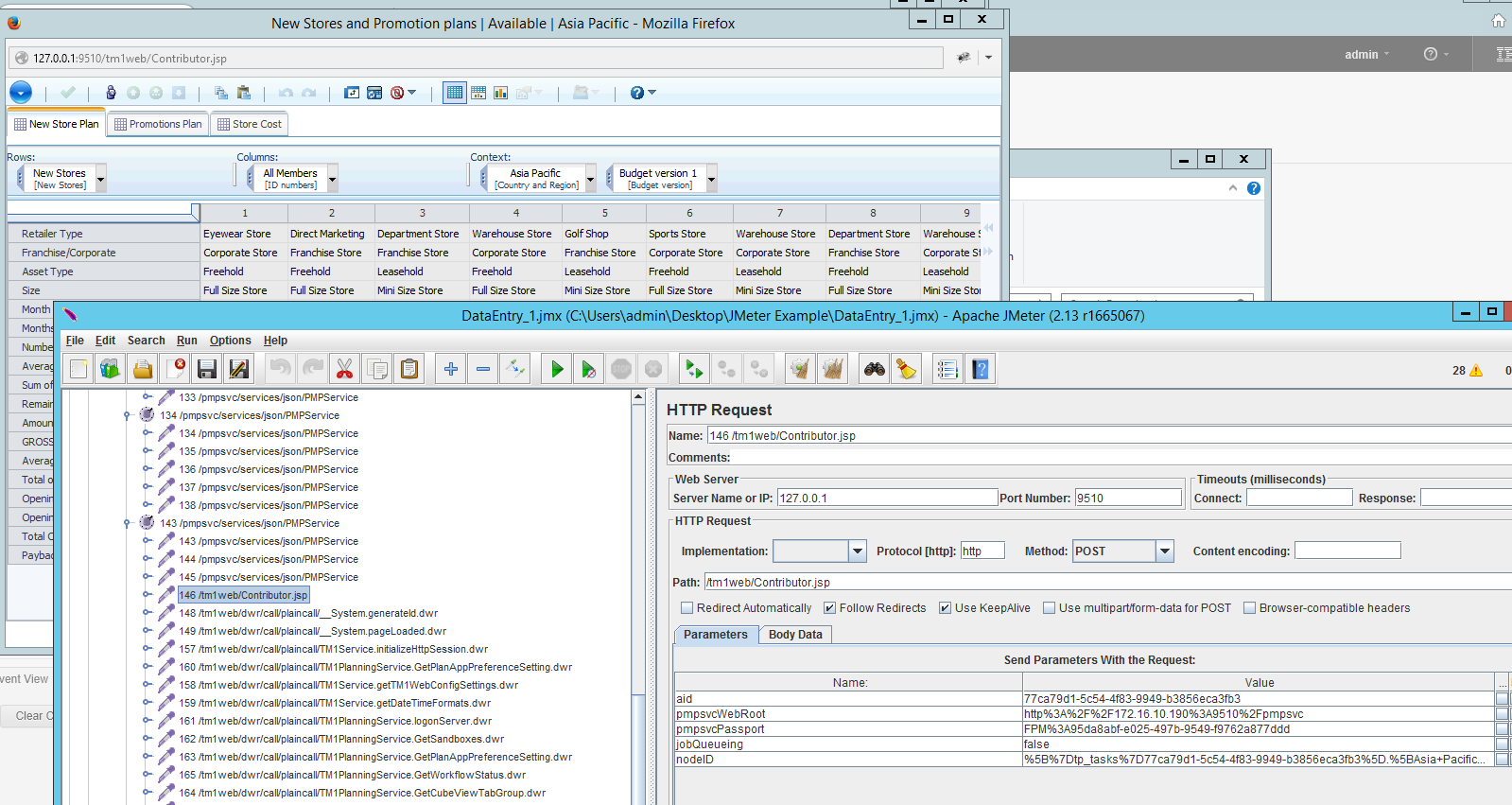Toggle Redirect Automatically checkbox

tap(687, 608)
